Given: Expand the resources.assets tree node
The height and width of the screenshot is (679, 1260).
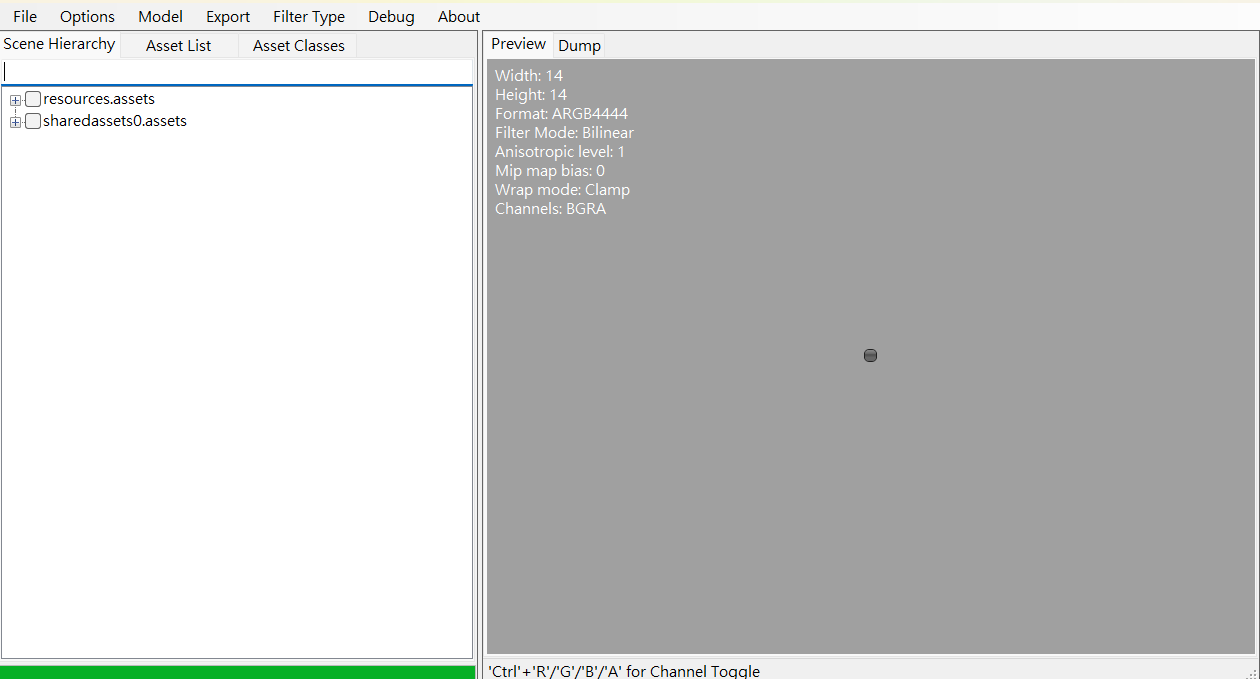Looking at the screenshot, I should click(x=15, y=100).
